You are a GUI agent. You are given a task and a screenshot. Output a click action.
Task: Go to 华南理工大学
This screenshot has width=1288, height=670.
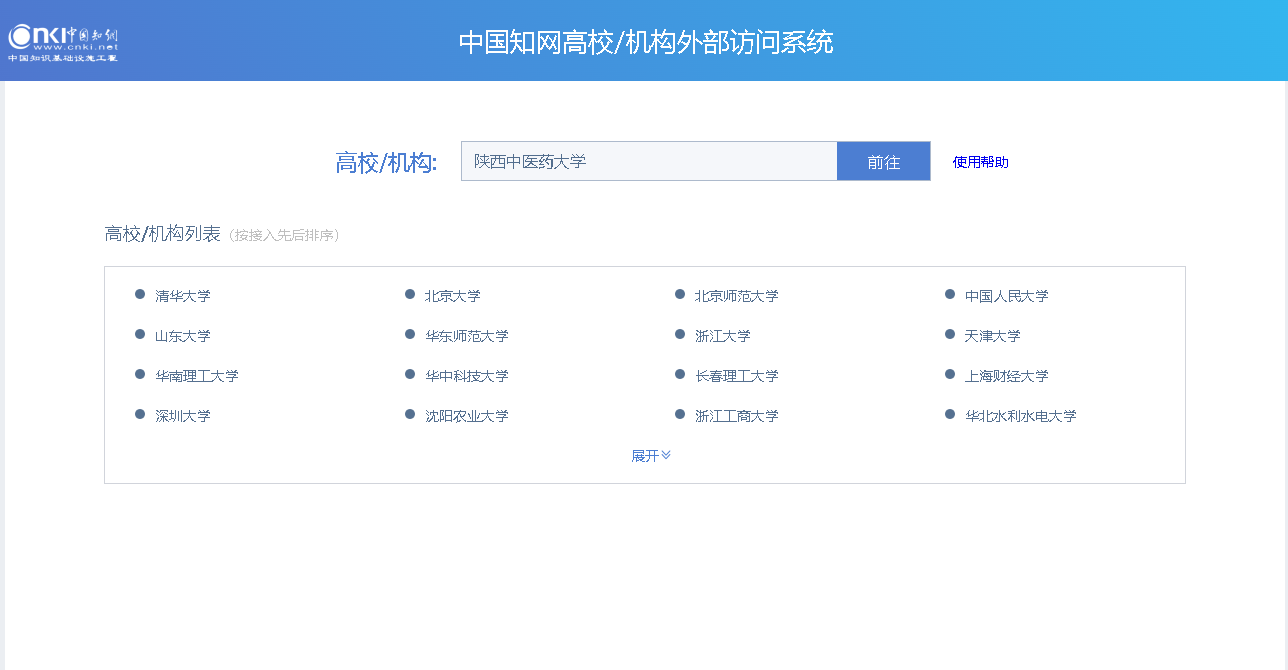point(197,376)
